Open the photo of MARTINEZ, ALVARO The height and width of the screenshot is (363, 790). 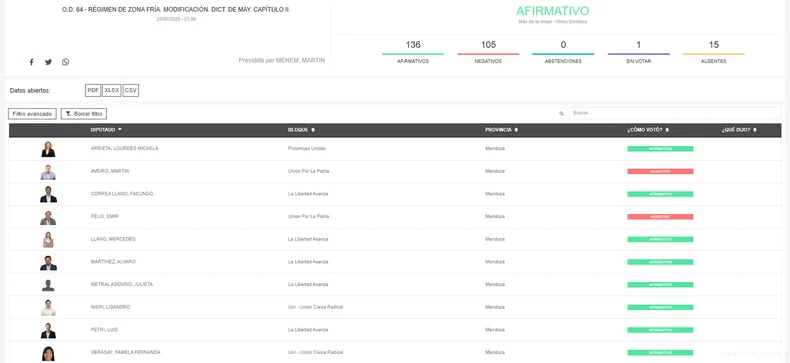48,263
